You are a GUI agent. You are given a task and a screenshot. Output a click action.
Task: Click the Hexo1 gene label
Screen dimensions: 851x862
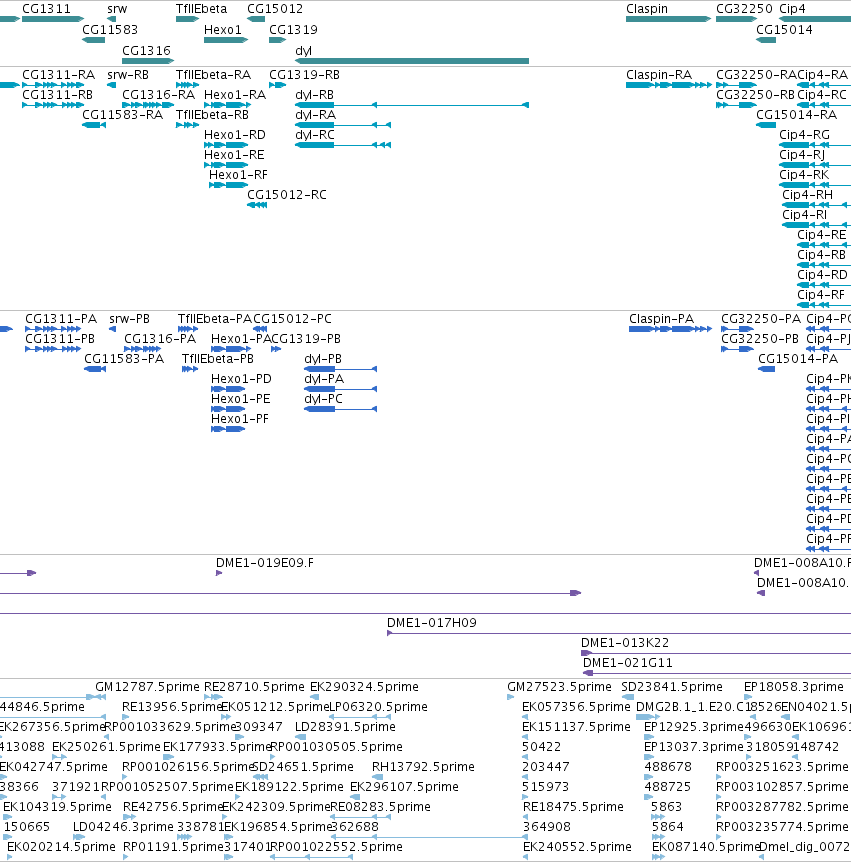[223, 30]
